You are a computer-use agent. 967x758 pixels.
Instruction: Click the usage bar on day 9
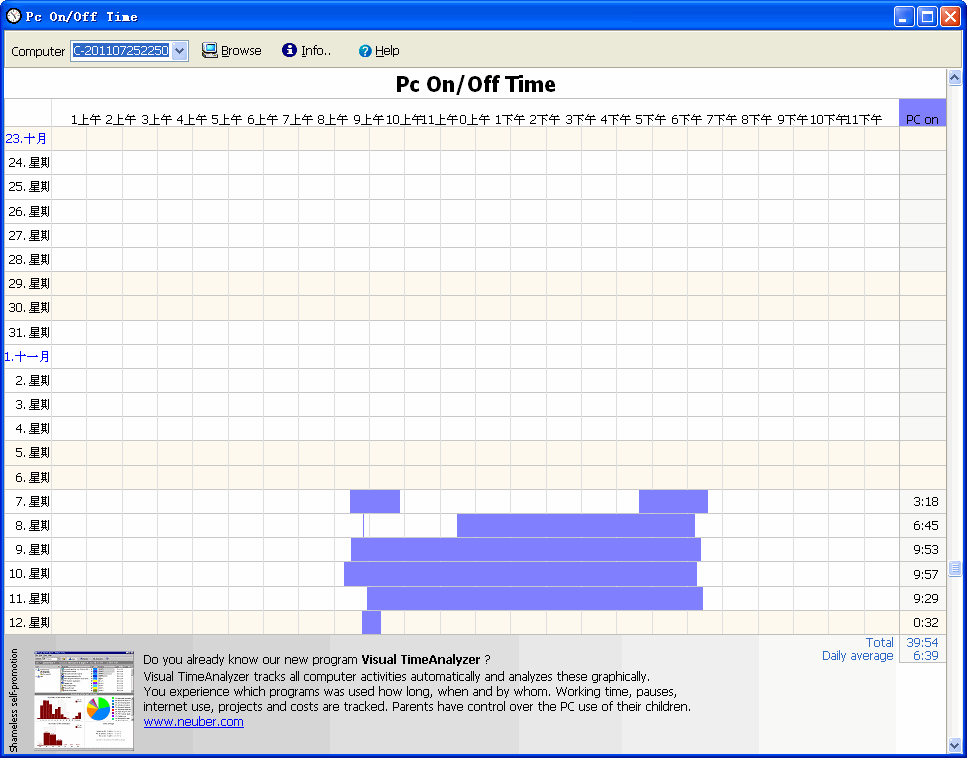click(x=526, y=550)
